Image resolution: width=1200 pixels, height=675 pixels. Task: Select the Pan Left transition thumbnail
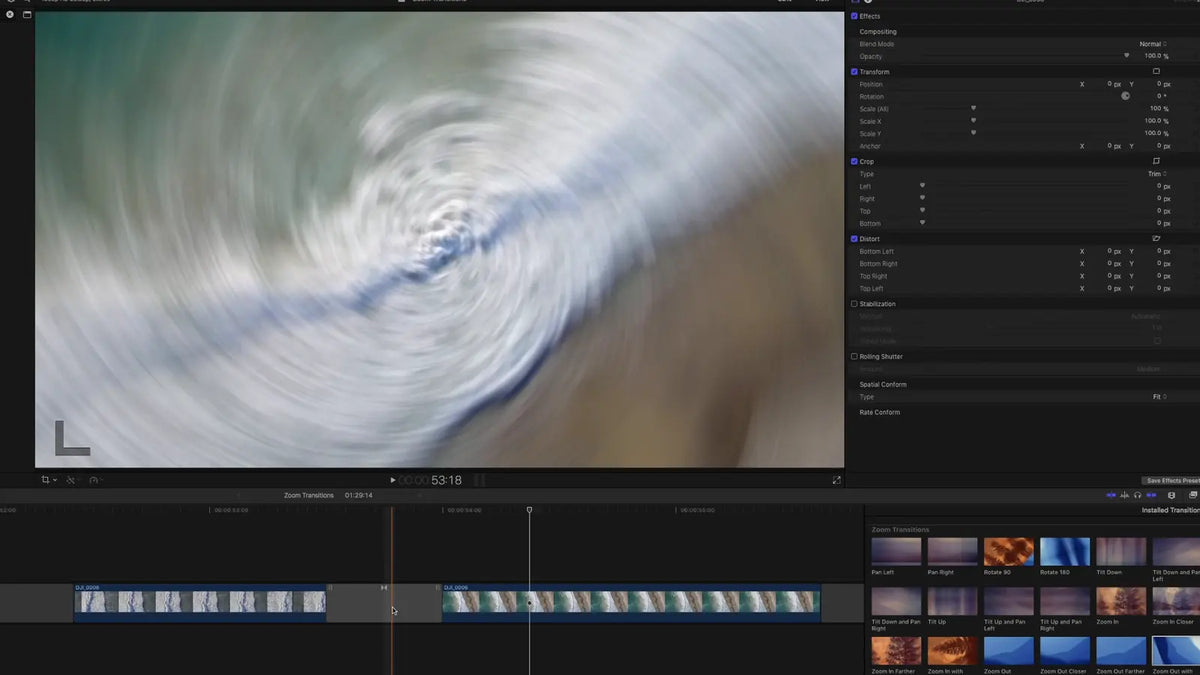896,552
